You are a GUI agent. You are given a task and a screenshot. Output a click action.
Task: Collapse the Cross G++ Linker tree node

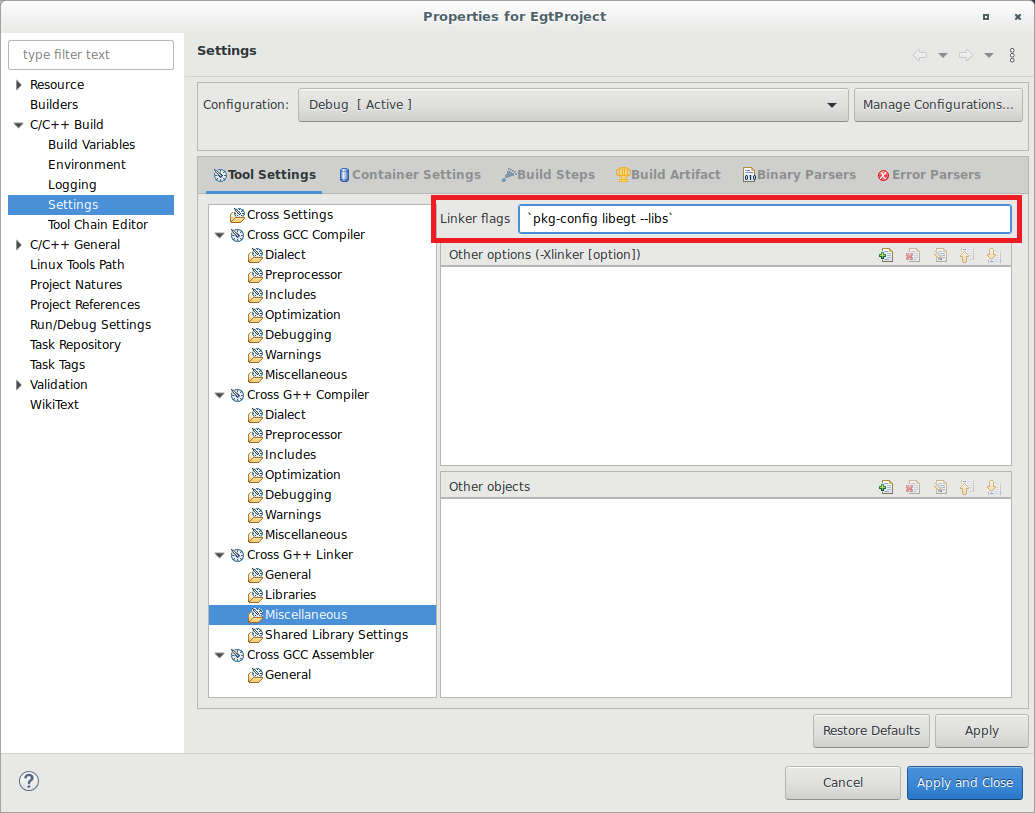point(219,555)
